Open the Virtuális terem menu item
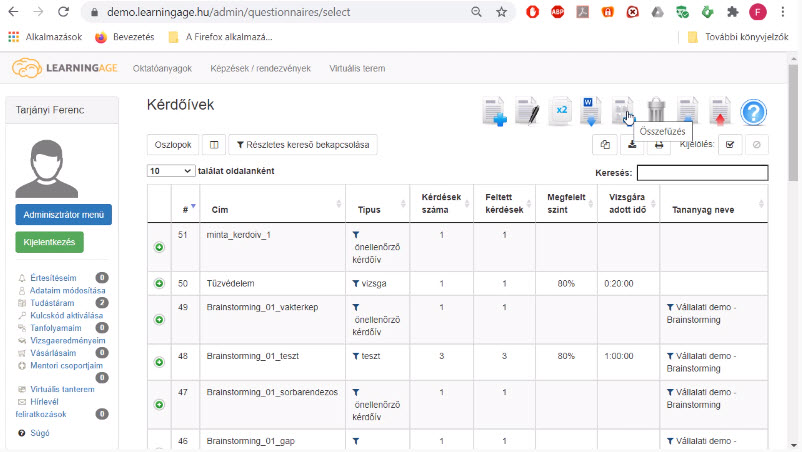Viewport: 802px width, 452px height. tap(357, 69)
